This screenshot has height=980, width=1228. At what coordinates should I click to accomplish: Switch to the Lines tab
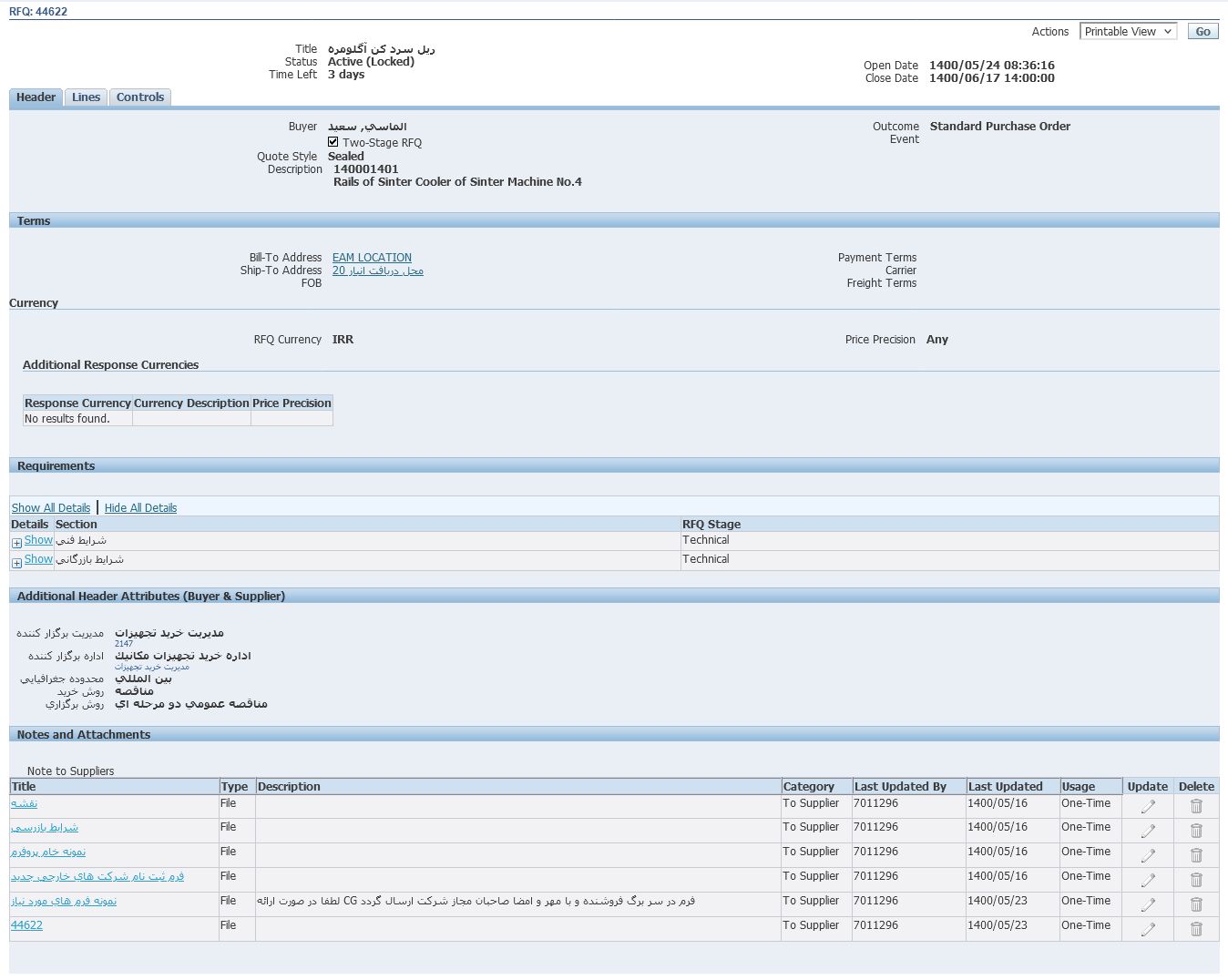[x=86, y=97]
